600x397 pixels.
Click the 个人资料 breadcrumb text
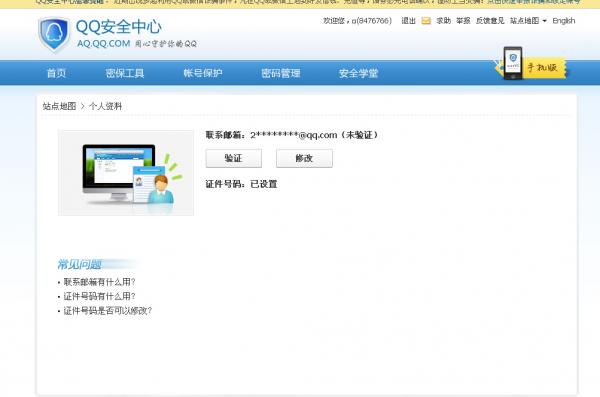click(x=106, y=106)
